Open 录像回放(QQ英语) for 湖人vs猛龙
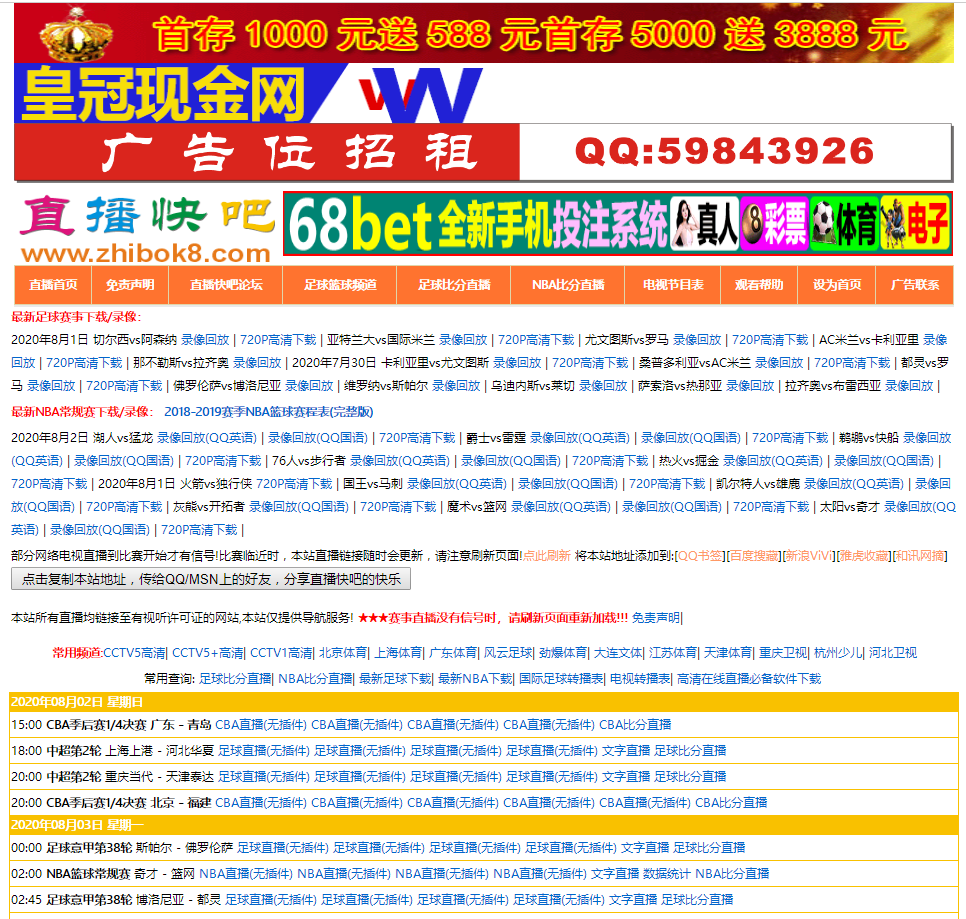 point(207,438)
